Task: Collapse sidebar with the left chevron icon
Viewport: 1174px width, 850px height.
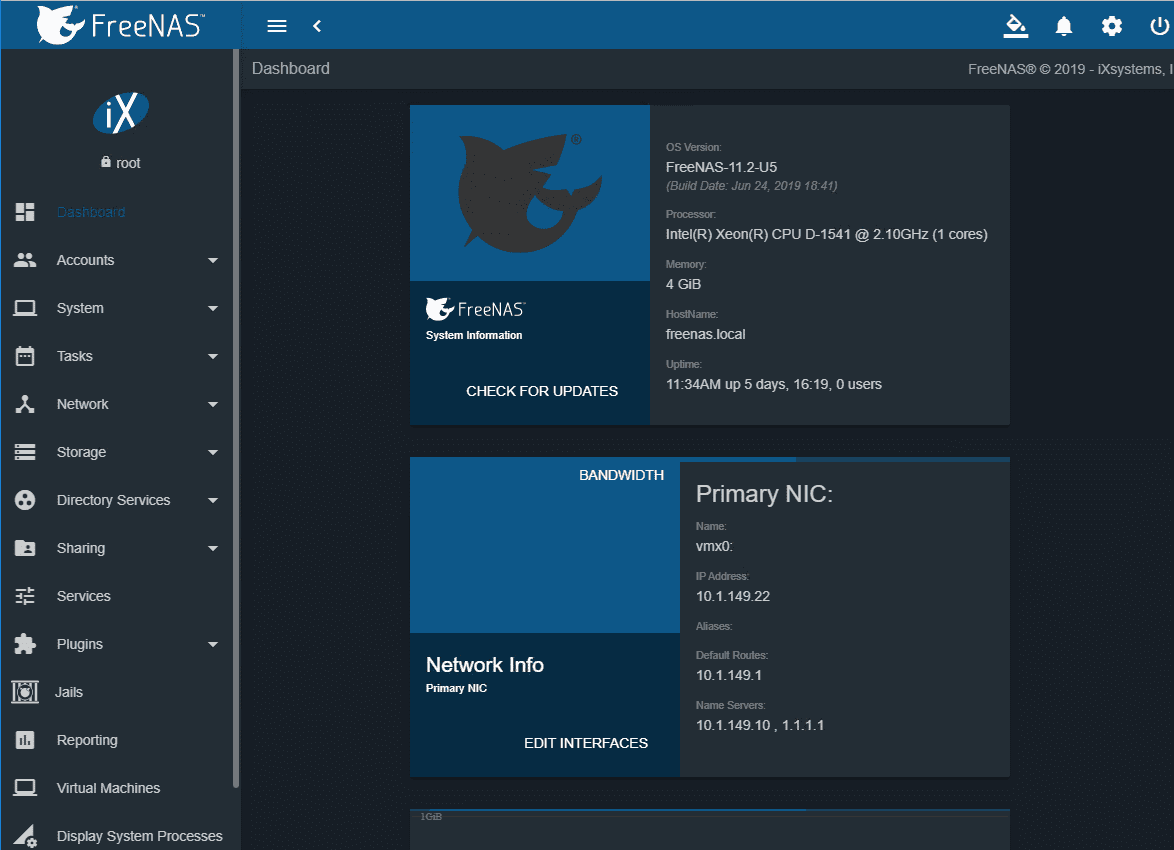Action: pos(317,26)
